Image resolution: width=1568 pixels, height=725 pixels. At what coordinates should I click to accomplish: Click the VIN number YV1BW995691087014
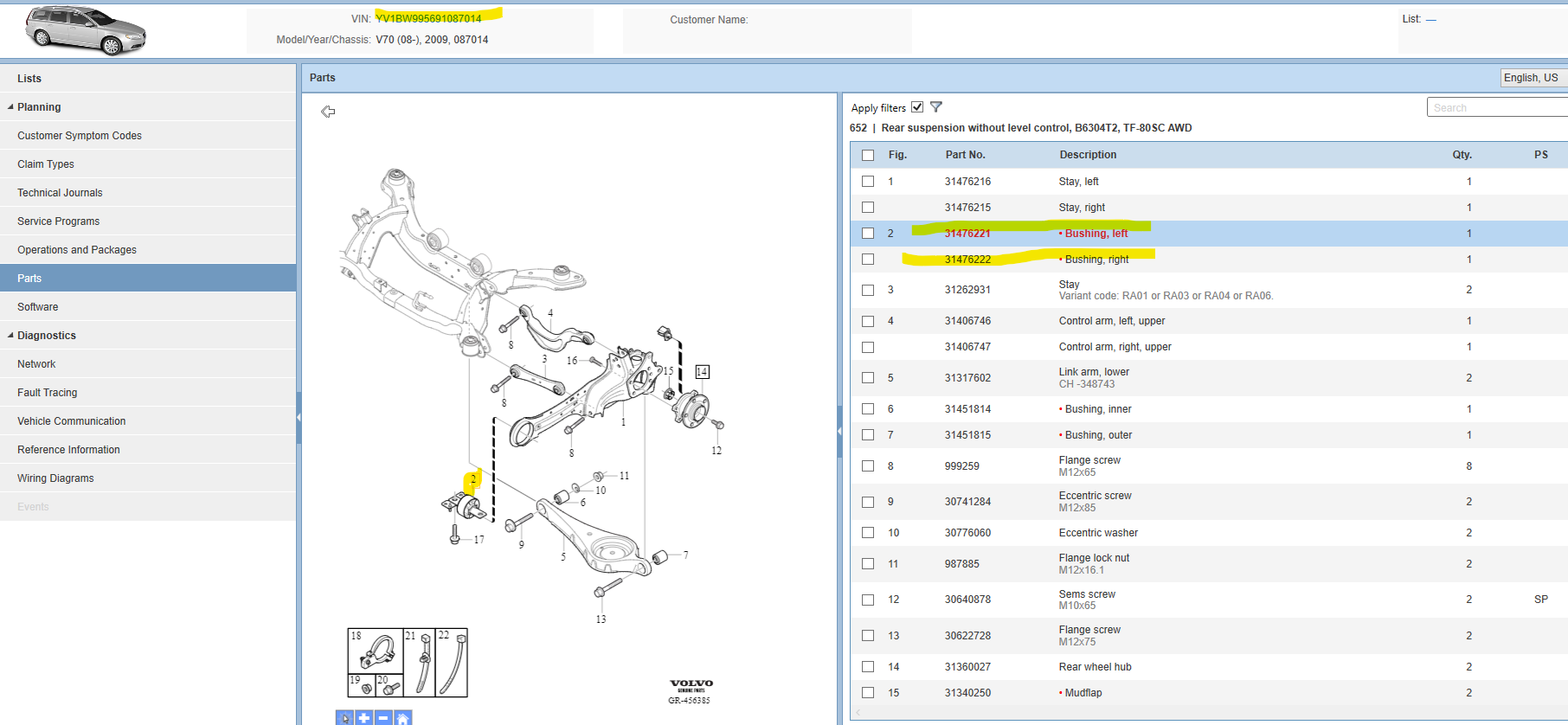point(428,18)
